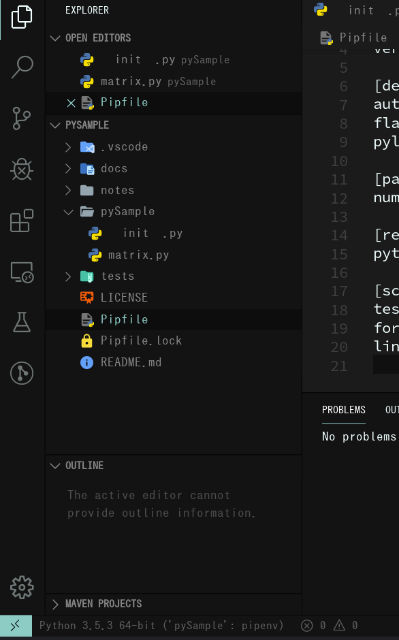
Task: Click the remote window status bar button
Action: point(16,626)
